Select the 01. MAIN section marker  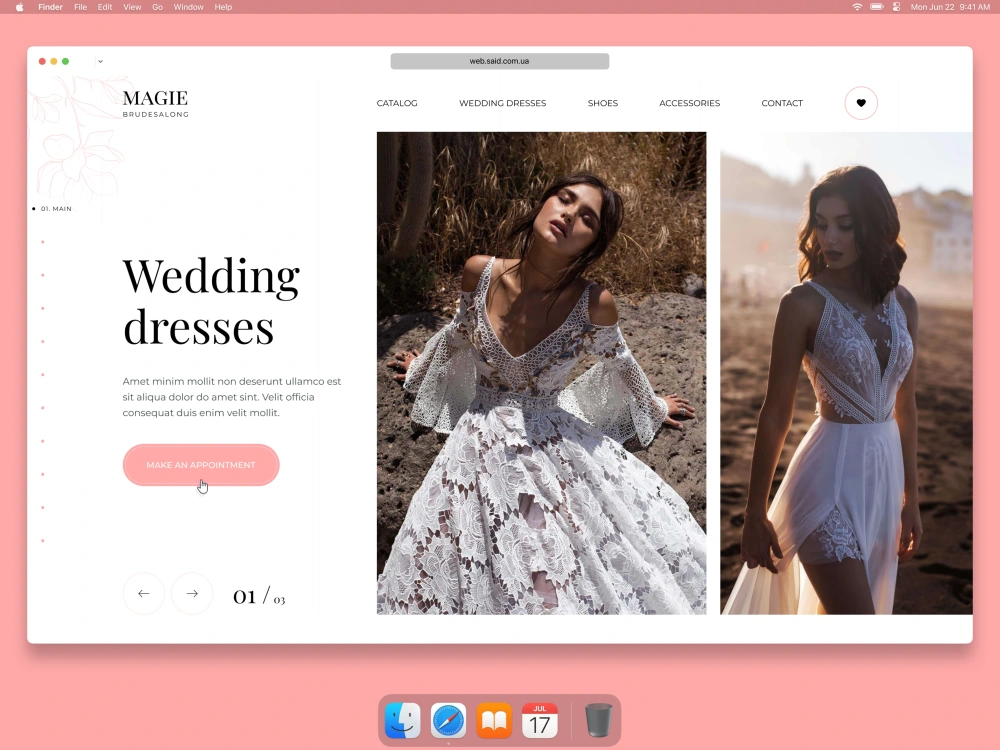tap(52, 209)
